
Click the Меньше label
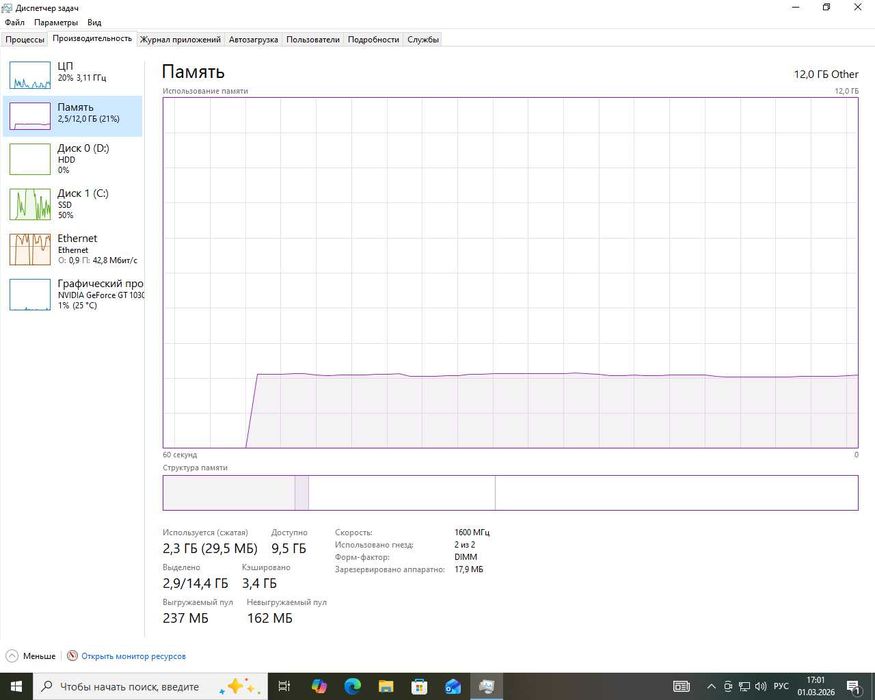tap(39, 656)
